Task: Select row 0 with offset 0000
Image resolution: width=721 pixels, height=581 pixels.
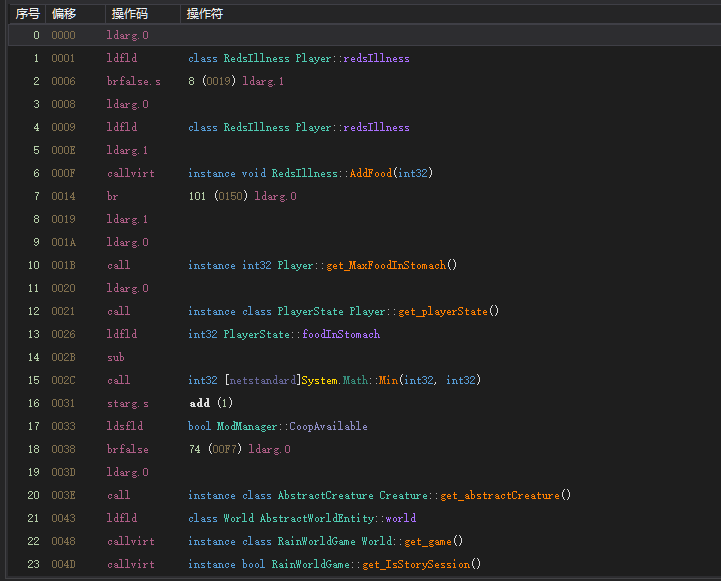Action: tap(62, 36)
